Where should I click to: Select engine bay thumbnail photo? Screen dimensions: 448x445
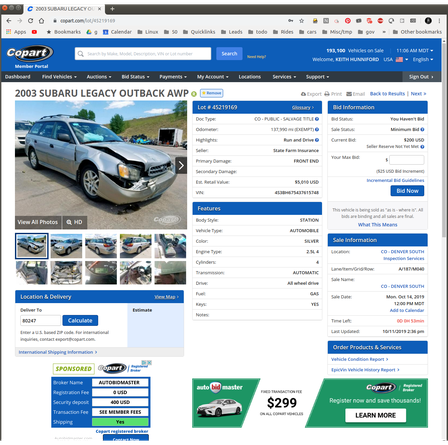point(66,273)
